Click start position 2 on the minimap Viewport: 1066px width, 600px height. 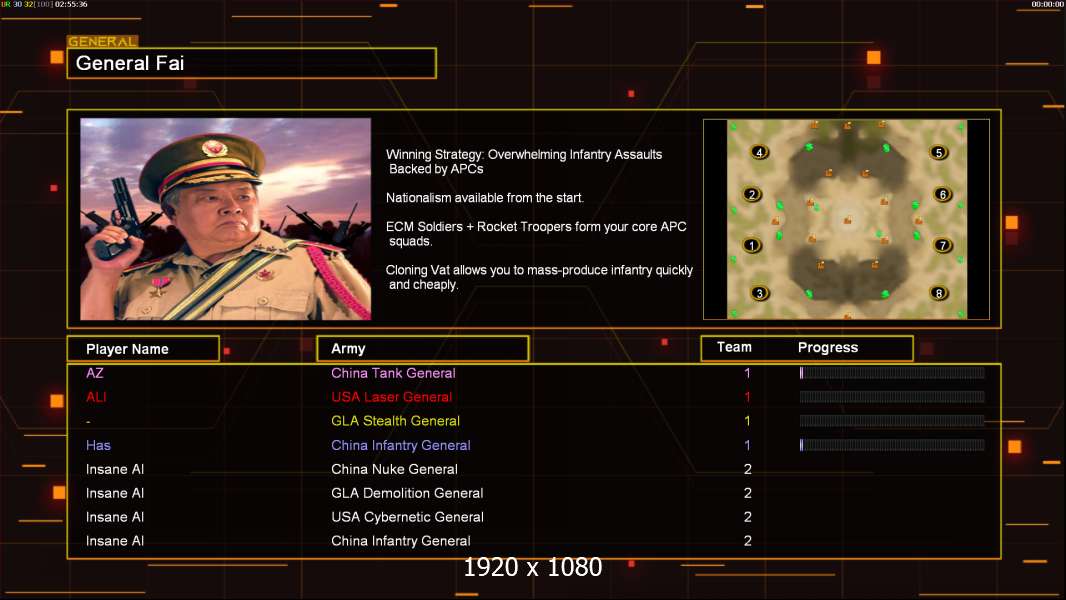pos(752,194)
